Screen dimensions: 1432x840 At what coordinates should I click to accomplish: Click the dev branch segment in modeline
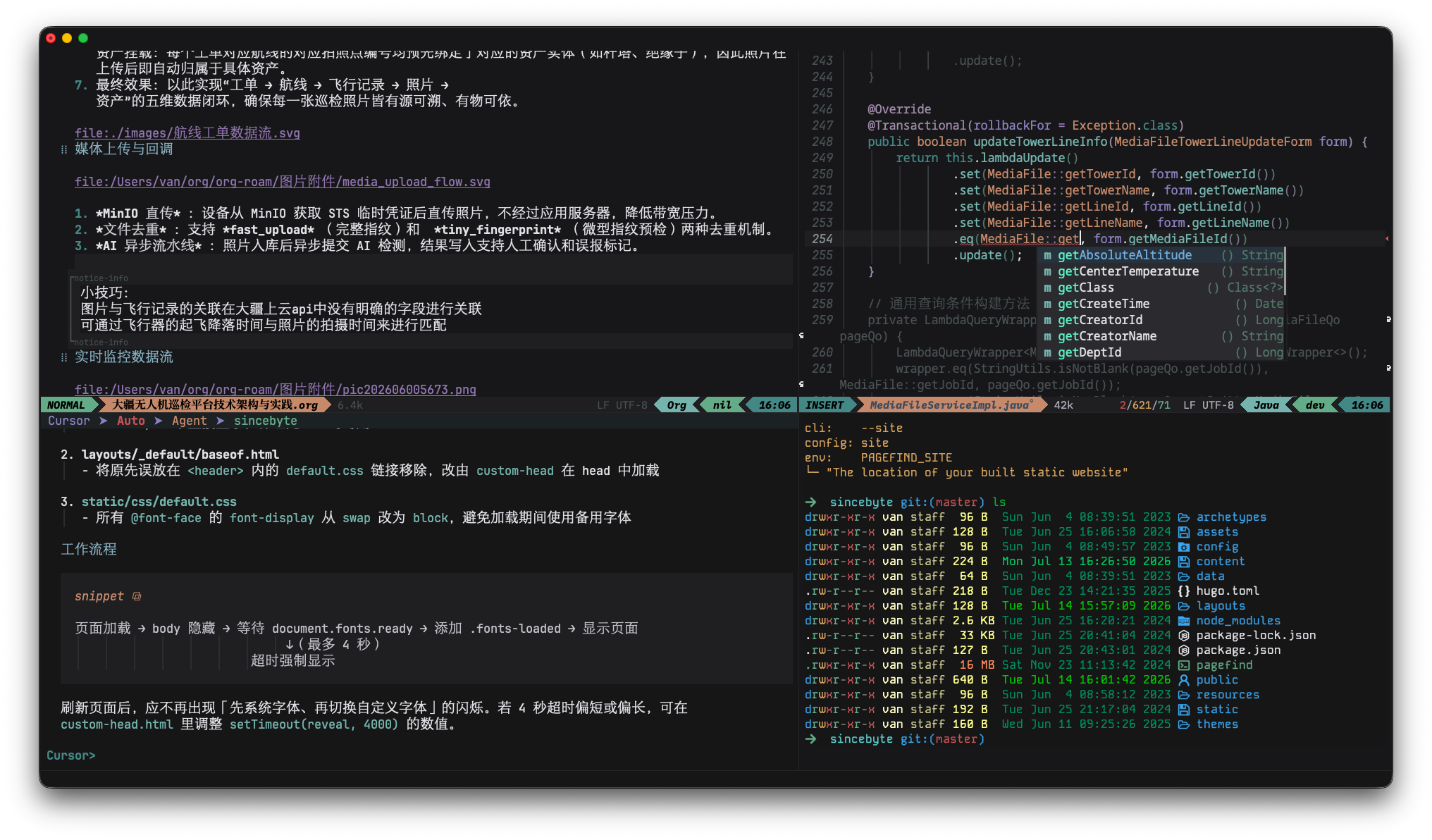(1314, 405)
